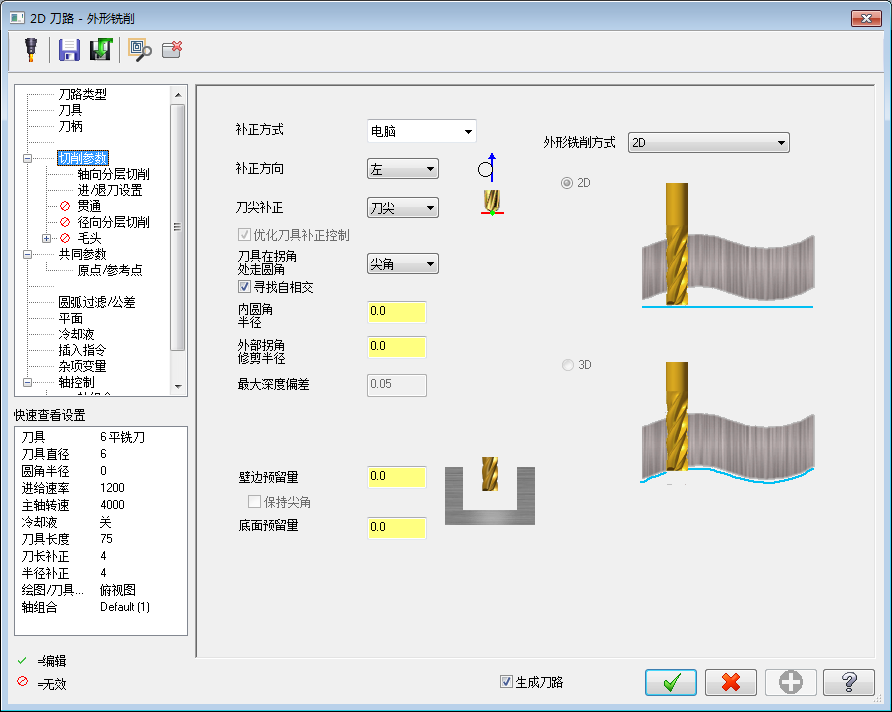892x712 pixels.
Task: Click the compensation direction arrow diagram icon
Action: click(x=487, y=168)
